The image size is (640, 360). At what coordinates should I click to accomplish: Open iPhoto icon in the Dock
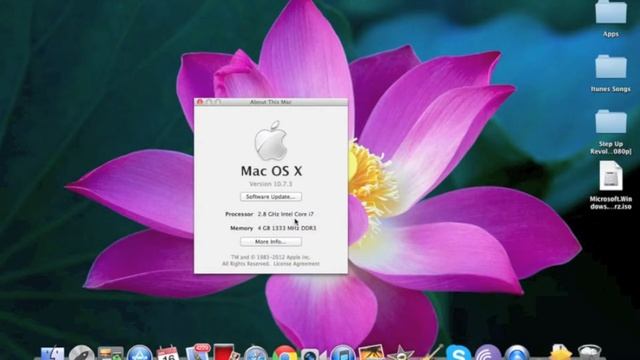371,353
